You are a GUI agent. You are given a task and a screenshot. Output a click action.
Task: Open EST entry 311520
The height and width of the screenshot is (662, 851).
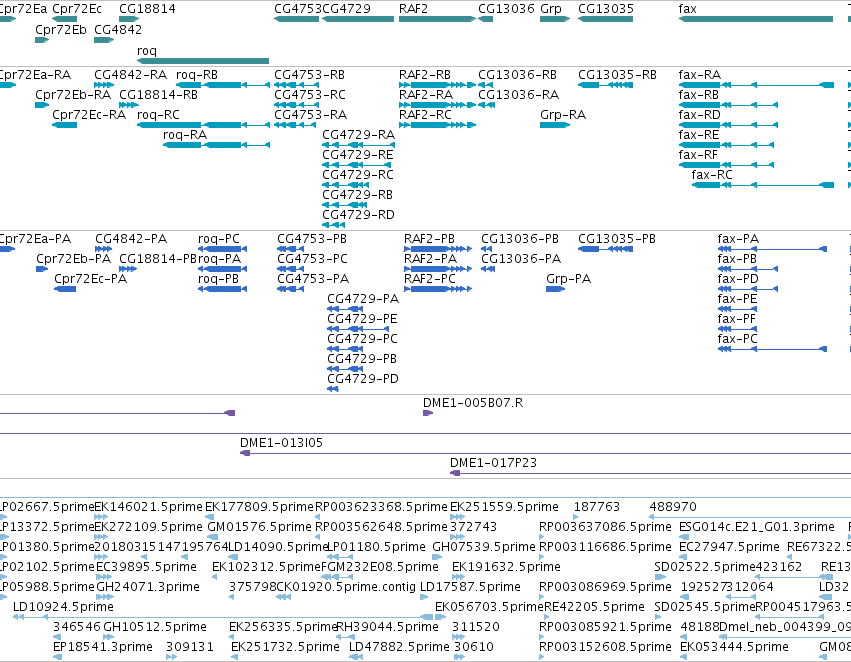(476, 627)
